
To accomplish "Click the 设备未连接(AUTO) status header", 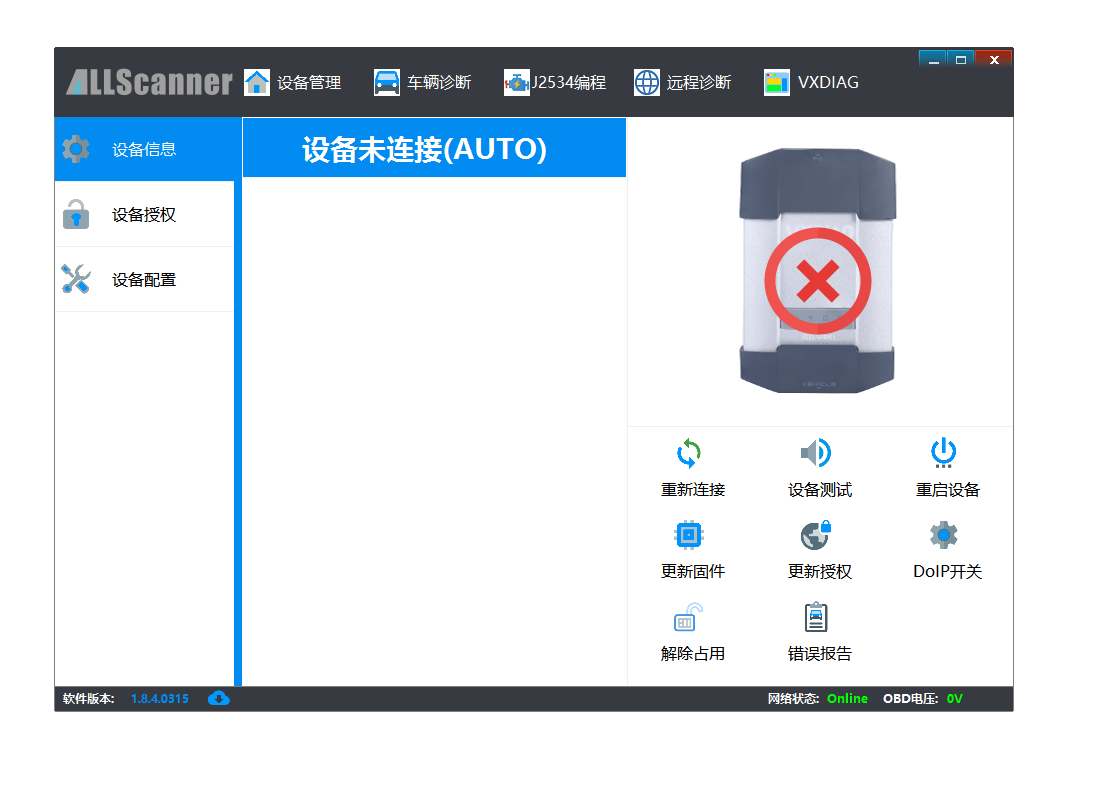I will click(434, 148).
